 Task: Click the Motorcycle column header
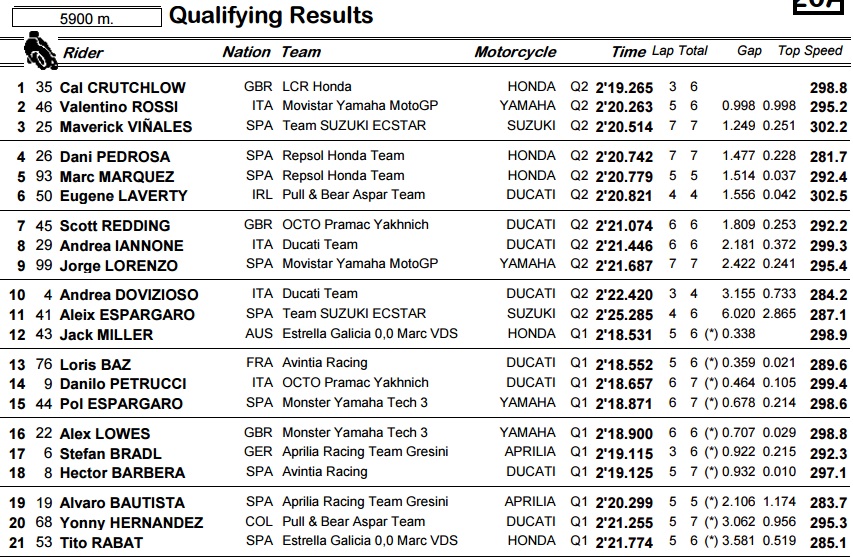coord(515,52)
